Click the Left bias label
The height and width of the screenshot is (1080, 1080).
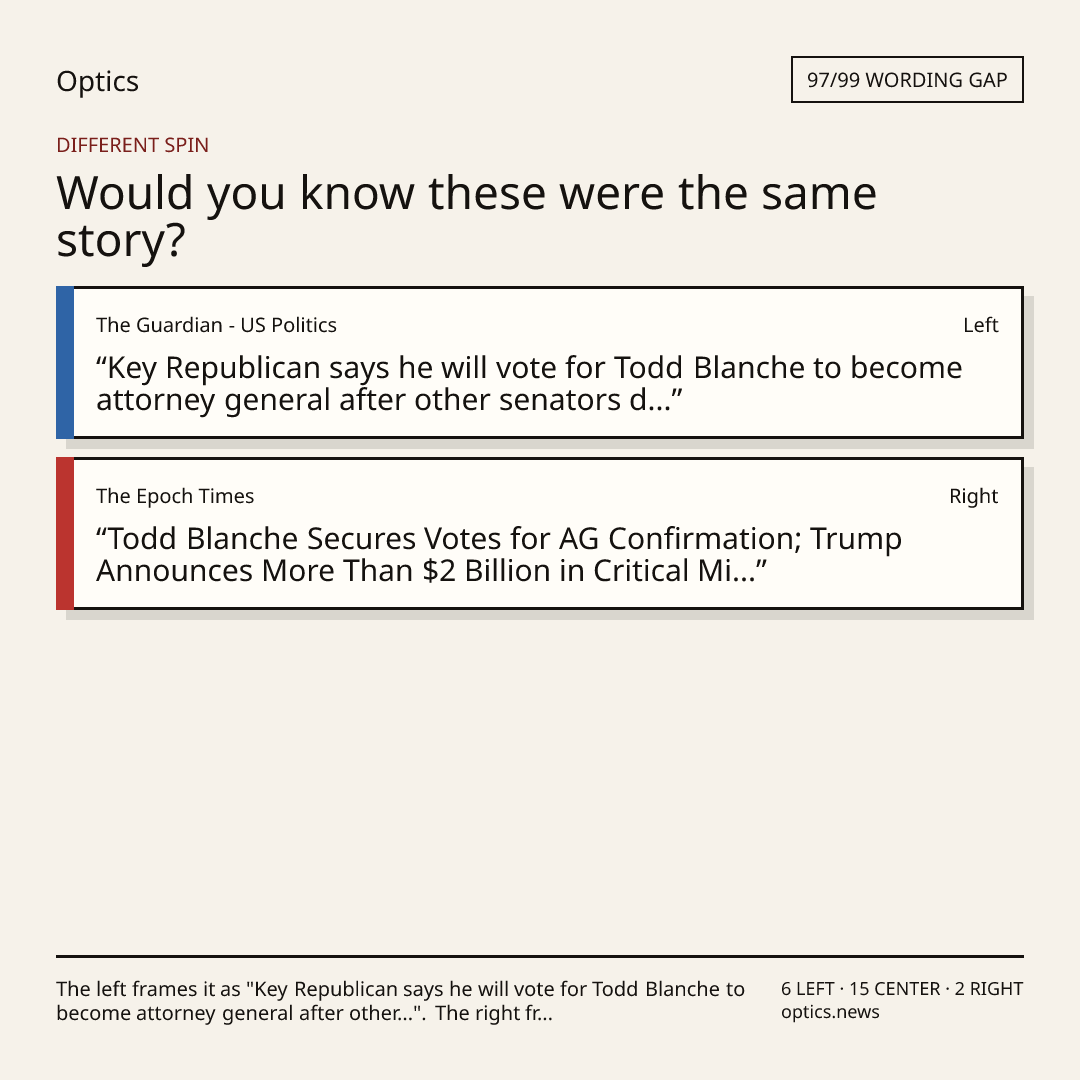(981, 325)
